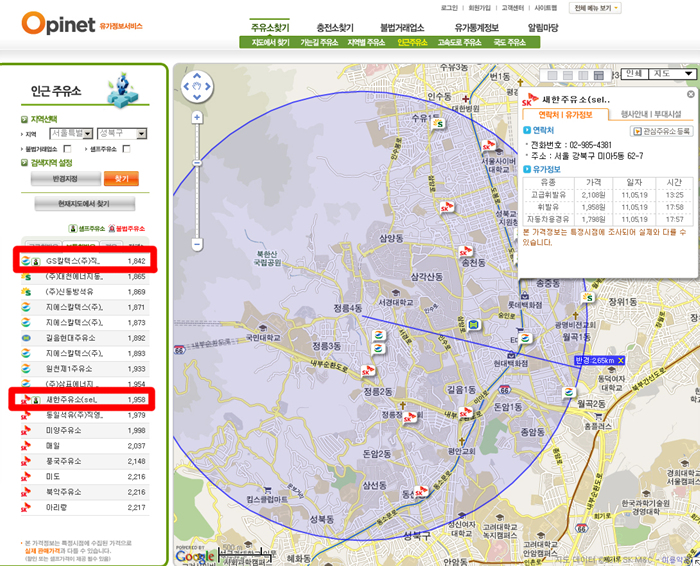Click the Hyundai Oilbank logo beside 길음현대주유소
The image size is (700, 566).
coord(26,338)
